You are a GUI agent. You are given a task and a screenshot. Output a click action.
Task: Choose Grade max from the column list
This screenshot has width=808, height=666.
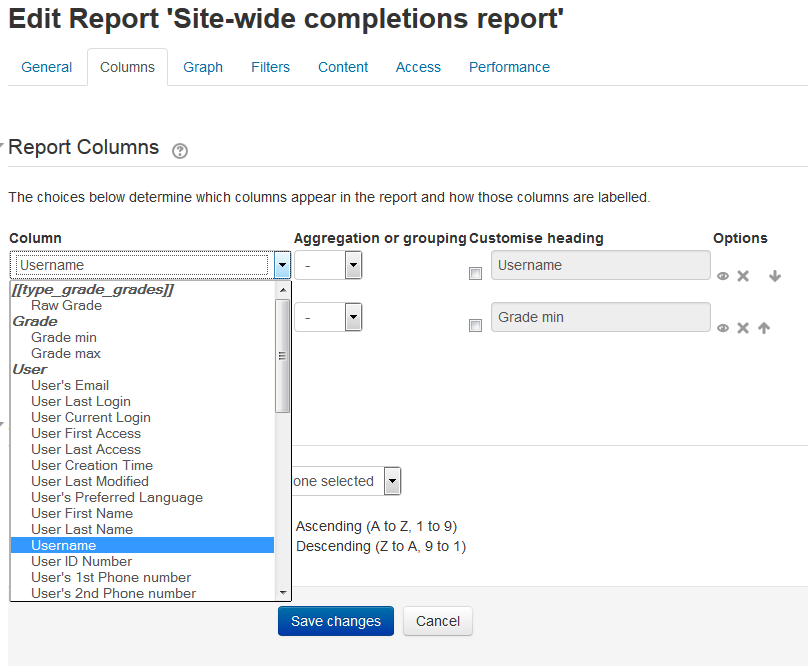(143, 354)
